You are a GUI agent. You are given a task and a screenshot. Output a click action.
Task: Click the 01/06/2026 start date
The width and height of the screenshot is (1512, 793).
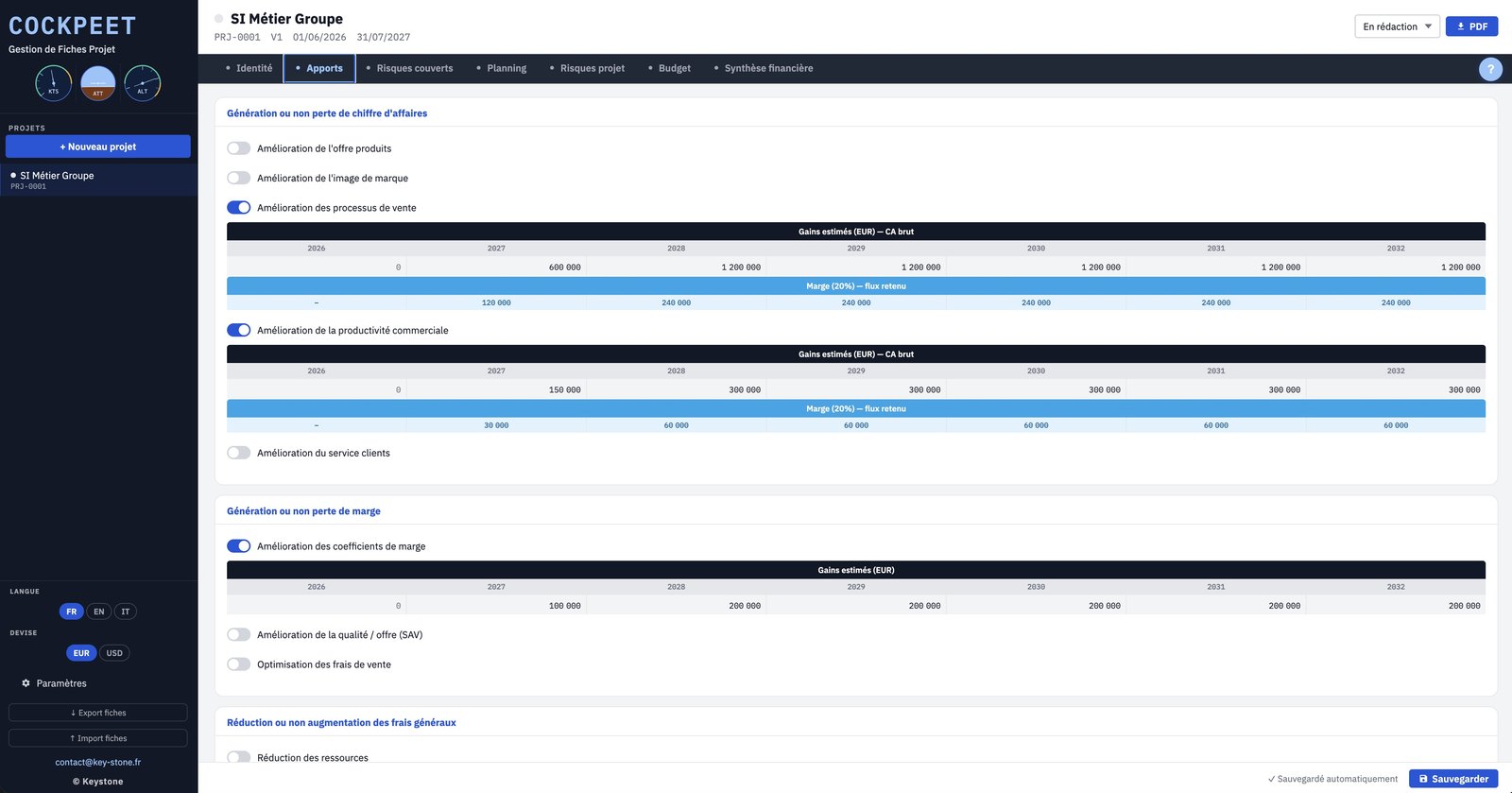[x=319, y=38]
